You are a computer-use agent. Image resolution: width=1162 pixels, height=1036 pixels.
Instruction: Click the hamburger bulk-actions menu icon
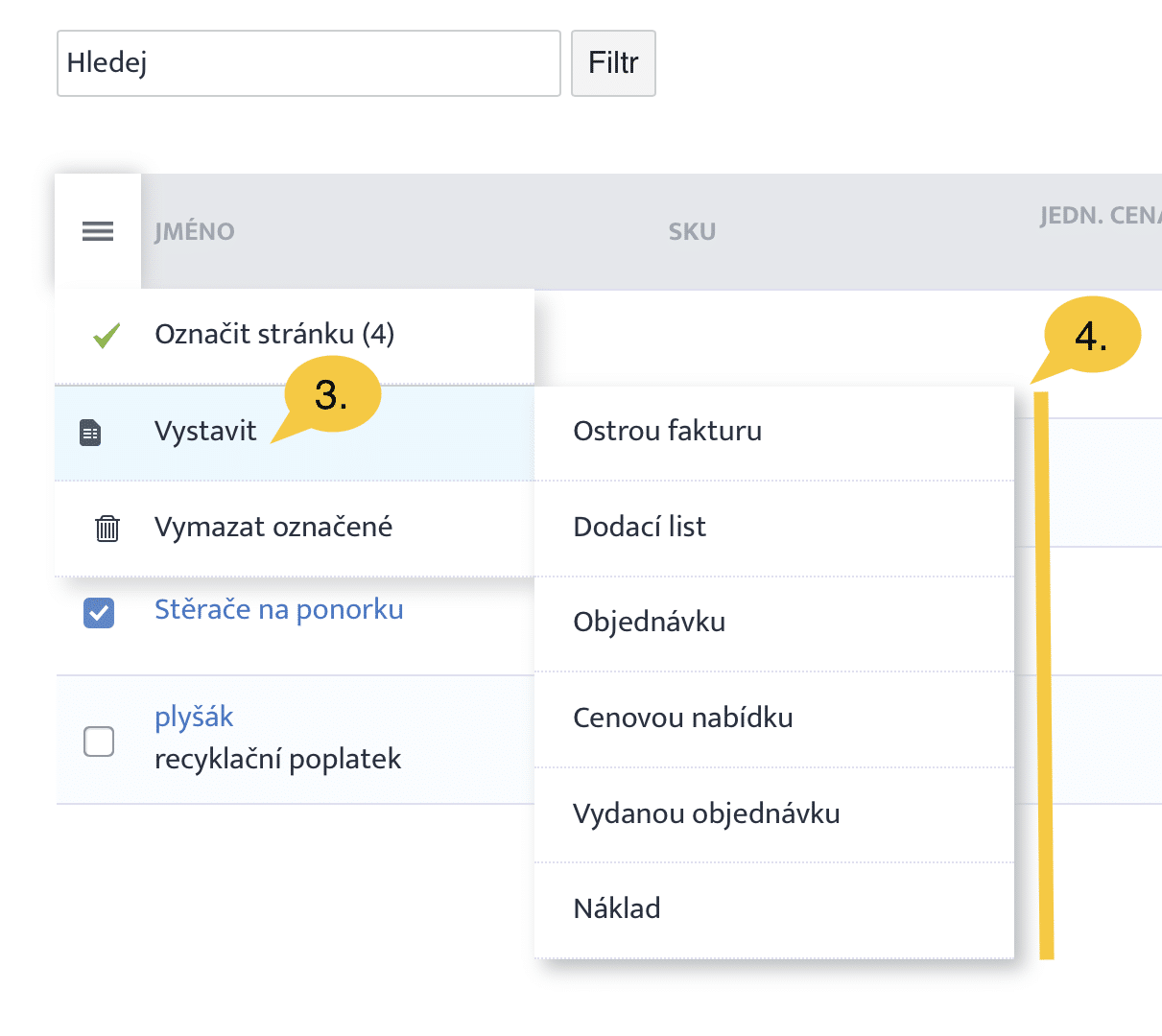click(x=98, y=231)
